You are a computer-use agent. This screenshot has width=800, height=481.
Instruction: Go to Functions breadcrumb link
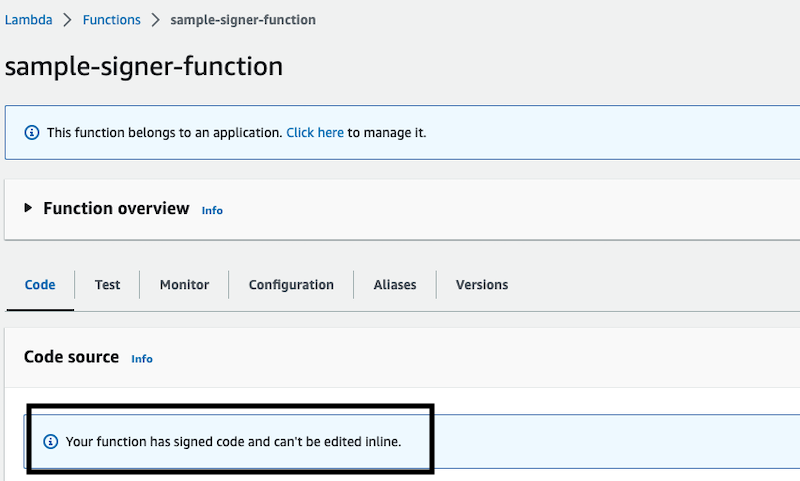[111, 20]
